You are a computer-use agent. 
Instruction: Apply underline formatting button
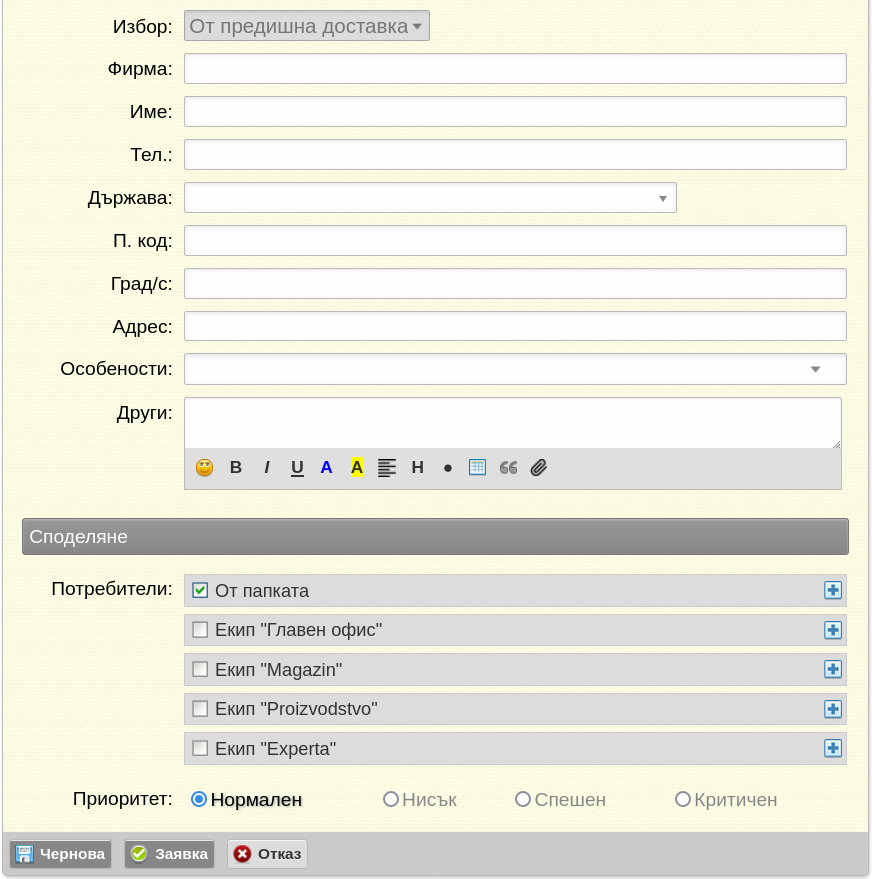[297, 468]
